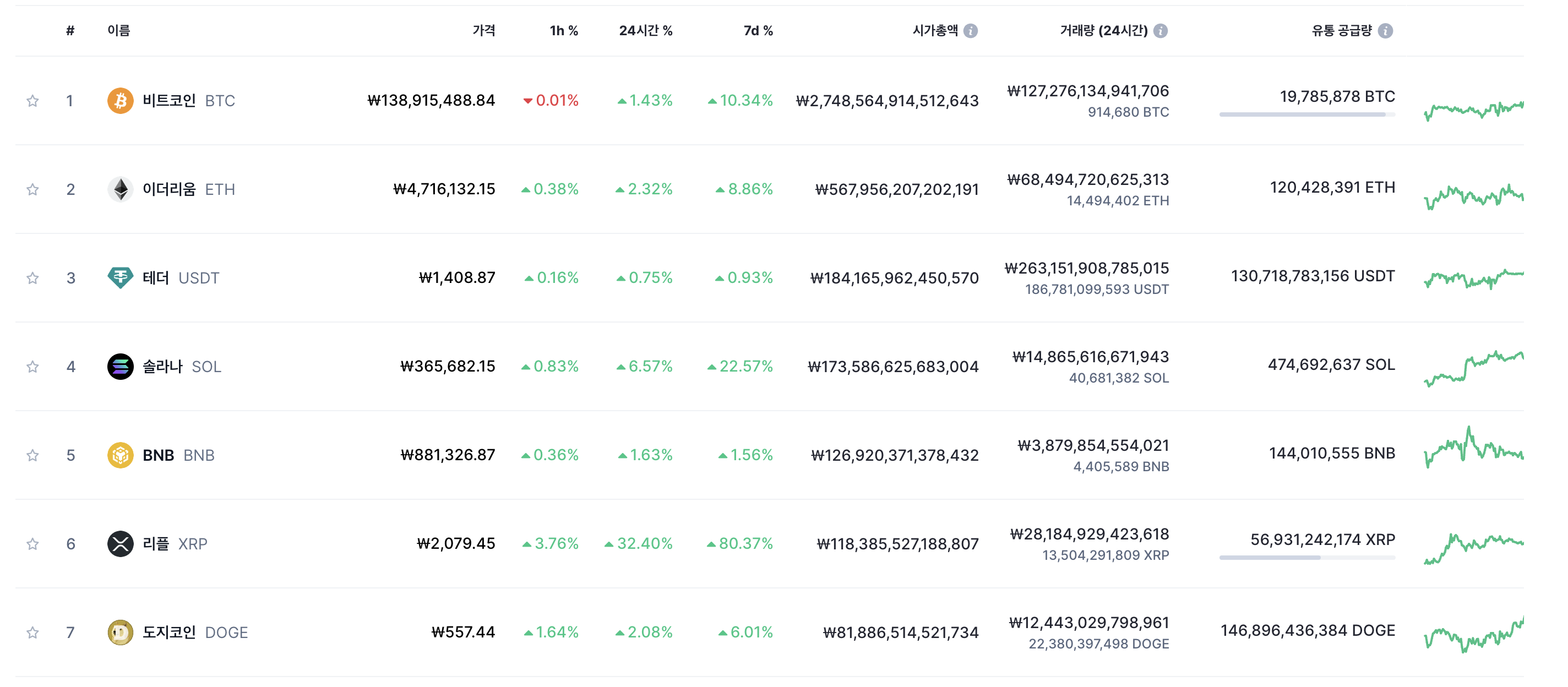Image resolution: width=1568 pixels, height=687 pixels.
Task: Click the BNB yellow coin logo
Action: [x=120, y=455]
